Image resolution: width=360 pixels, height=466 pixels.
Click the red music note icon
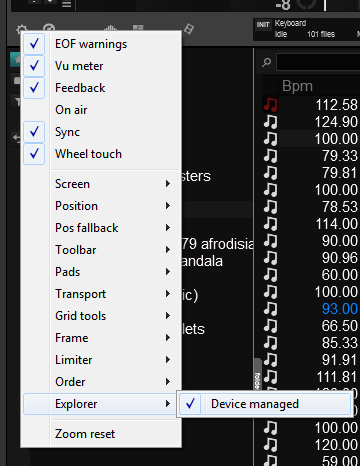(x=270, y=105)
